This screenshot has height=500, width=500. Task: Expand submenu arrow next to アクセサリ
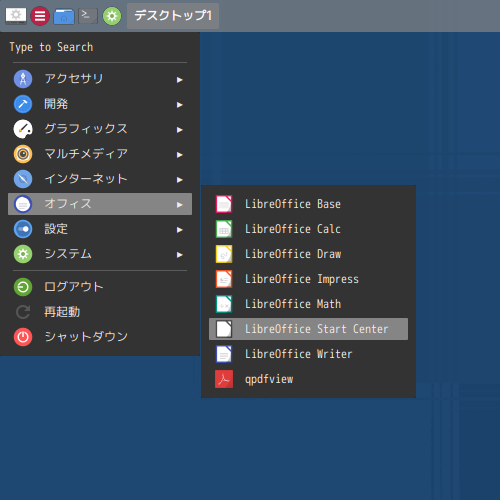[x=180, y=80]
